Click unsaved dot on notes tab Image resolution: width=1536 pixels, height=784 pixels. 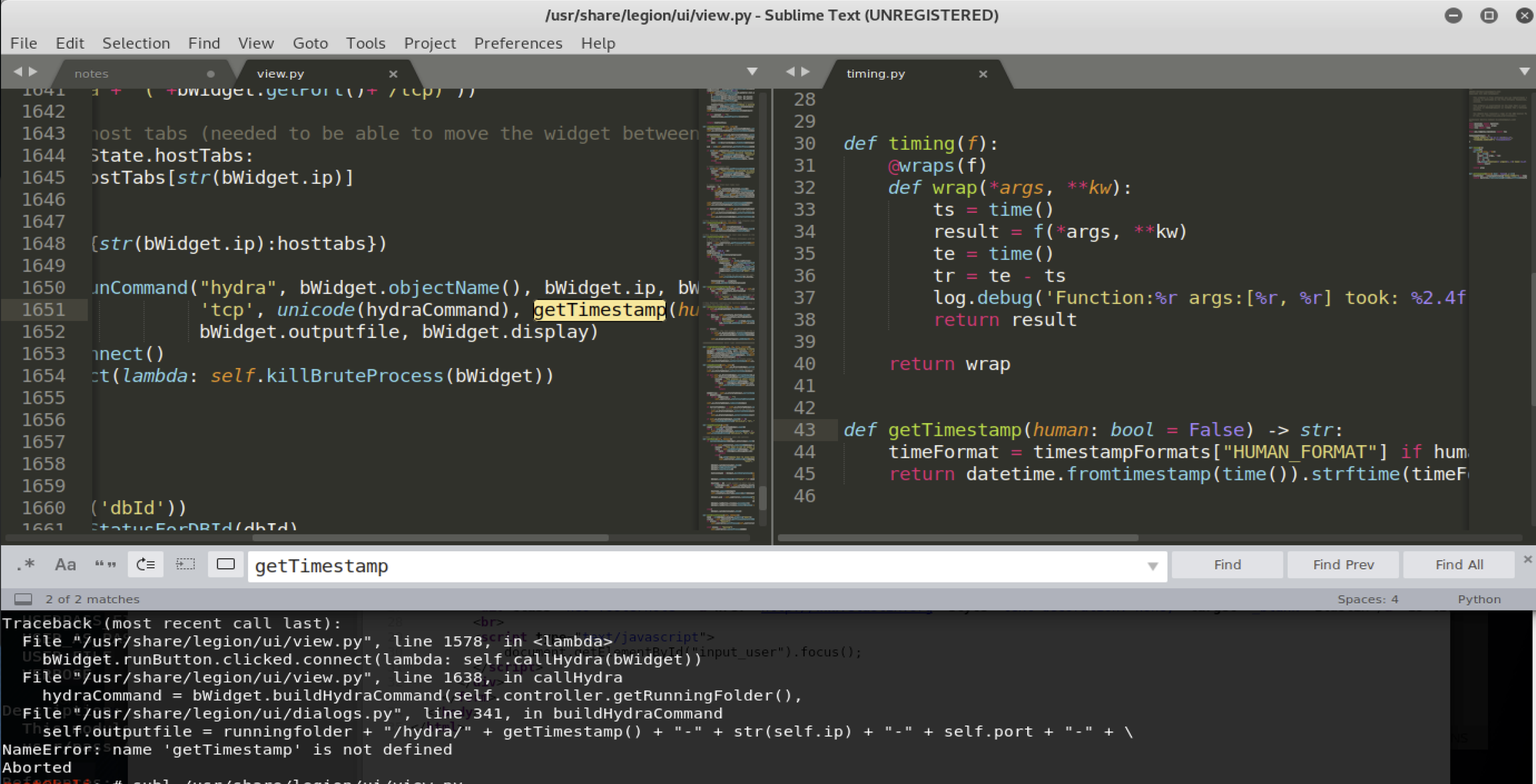pyautogui.click(x=210, y=74)
